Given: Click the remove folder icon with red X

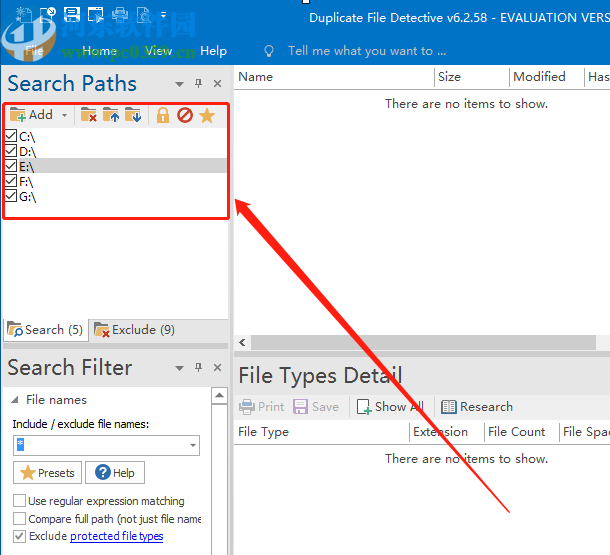Looking at the screenshot, I should click(x=89, y=115).
